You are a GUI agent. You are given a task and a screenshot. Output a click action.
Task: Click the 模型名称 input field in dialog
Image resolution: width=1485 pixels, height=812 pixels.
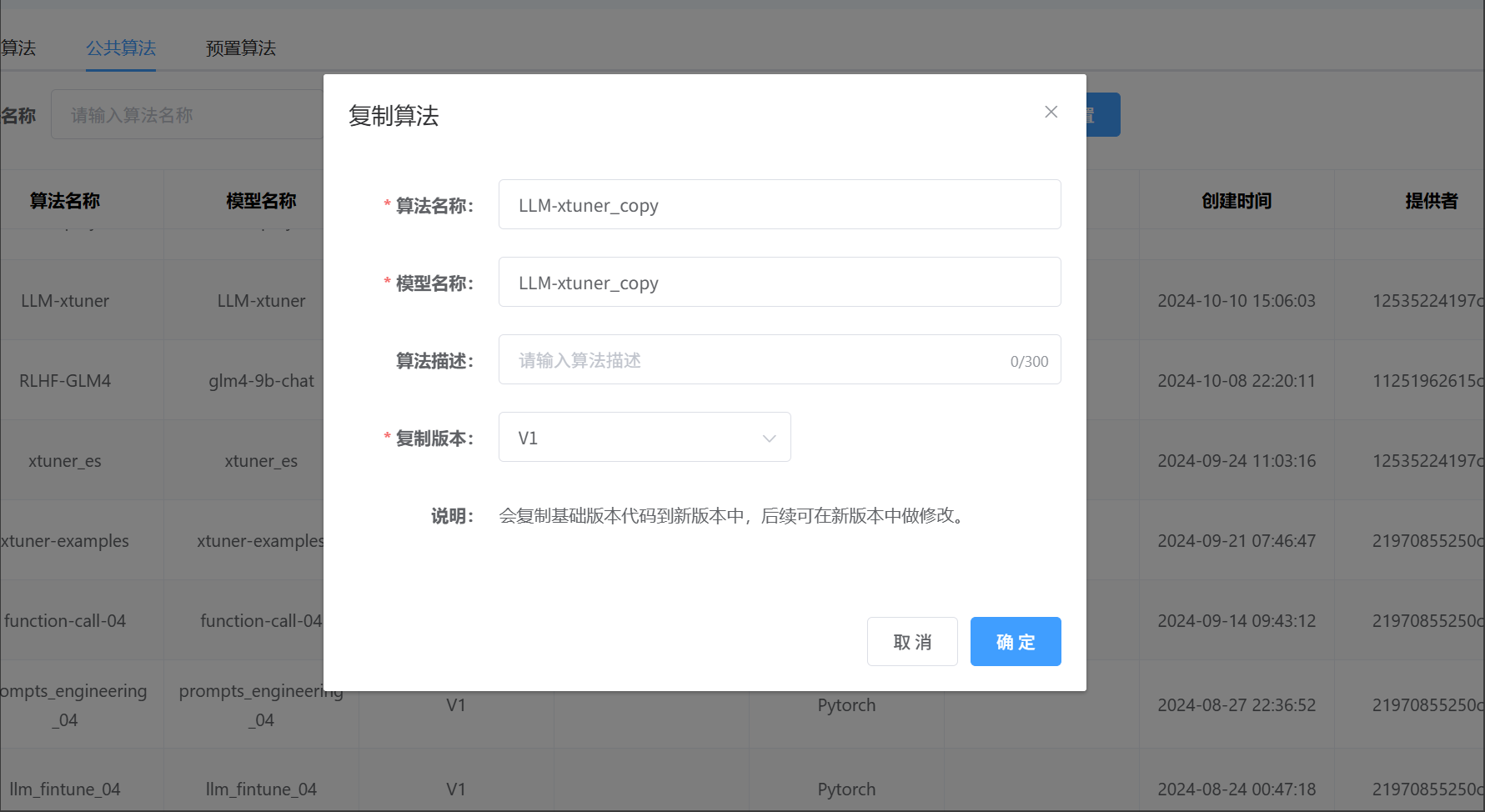pos(779,283)
